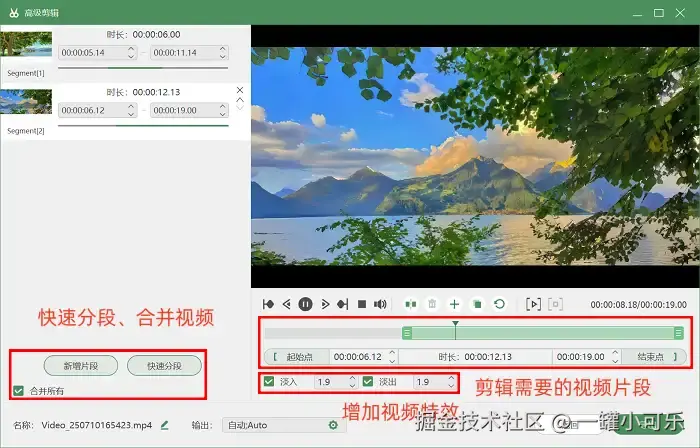Click the app logo in title bar
The height and width of the screenshot is (448, 700).
point(14,12)
